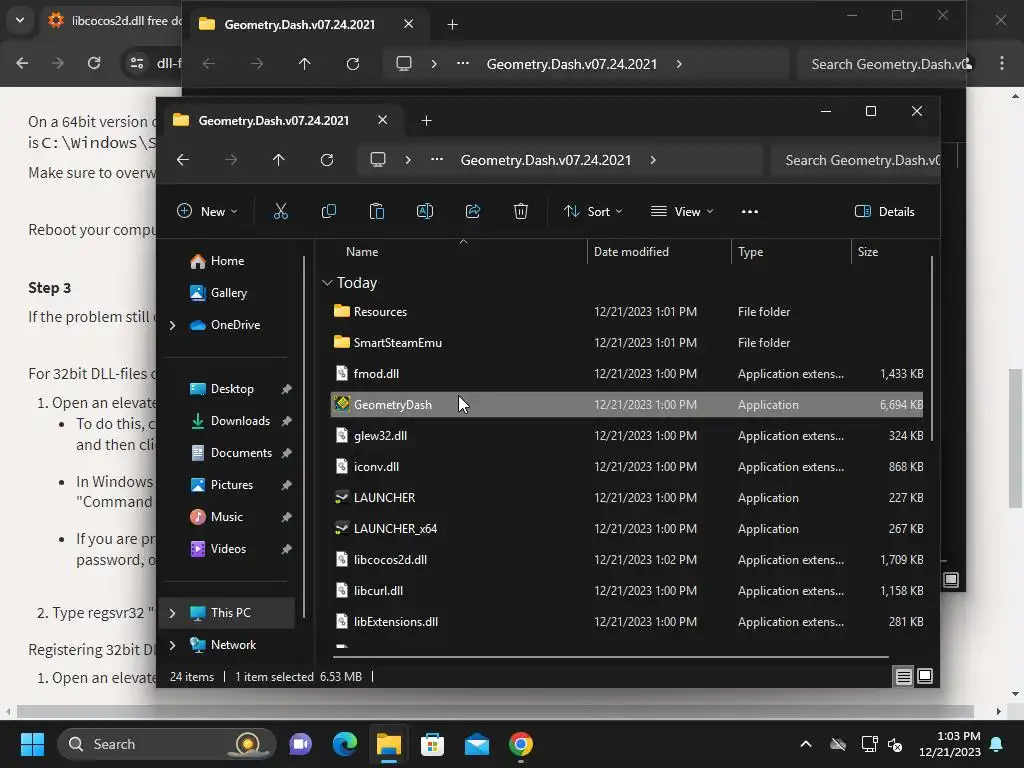The width and height of the screenshot is (1024, 768).
Task: Click the pin icon next to Downloads
Action: pos(286,421)
